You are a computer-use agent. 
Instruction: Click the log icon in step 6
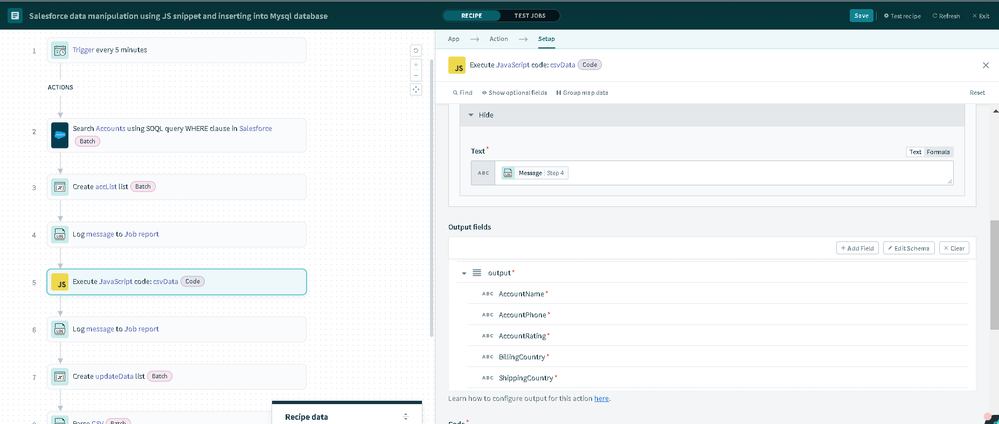click(60, 329)
